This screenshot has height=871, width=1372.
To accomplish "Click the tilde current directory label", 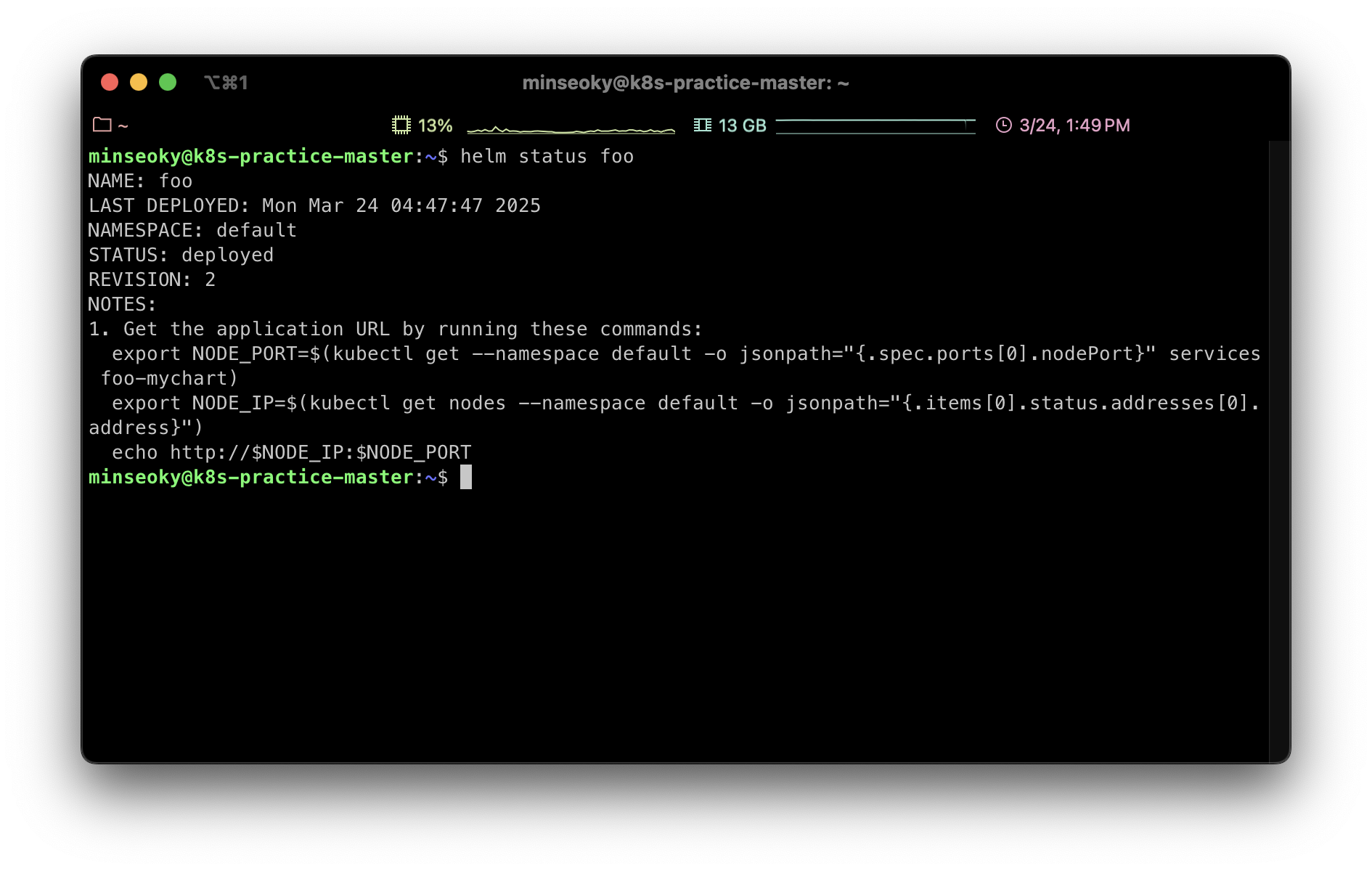I will (123, 126).
